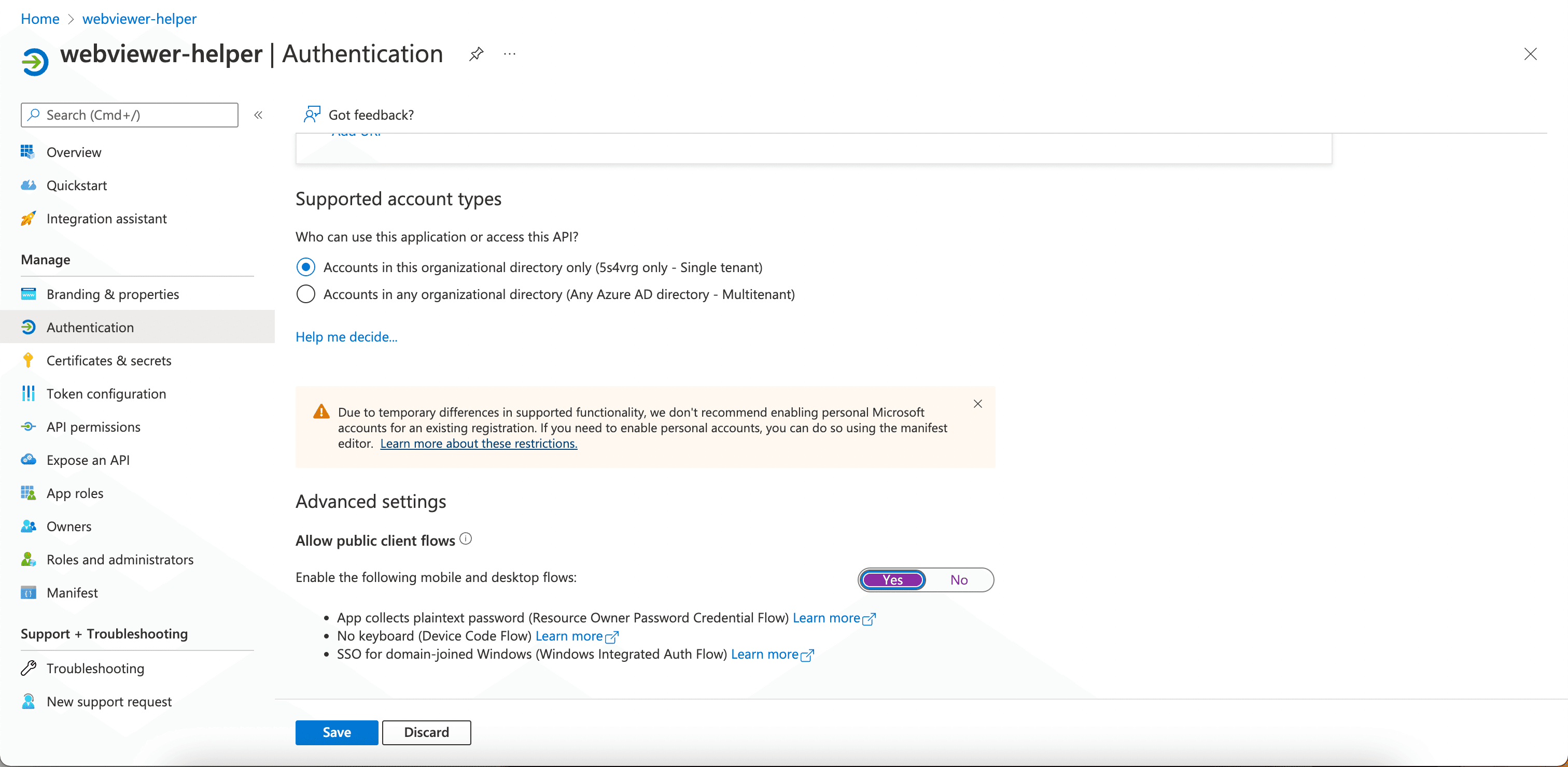
Task: Pin the Authentication blade with pushpin icon
Action: (x=476, y=54)
